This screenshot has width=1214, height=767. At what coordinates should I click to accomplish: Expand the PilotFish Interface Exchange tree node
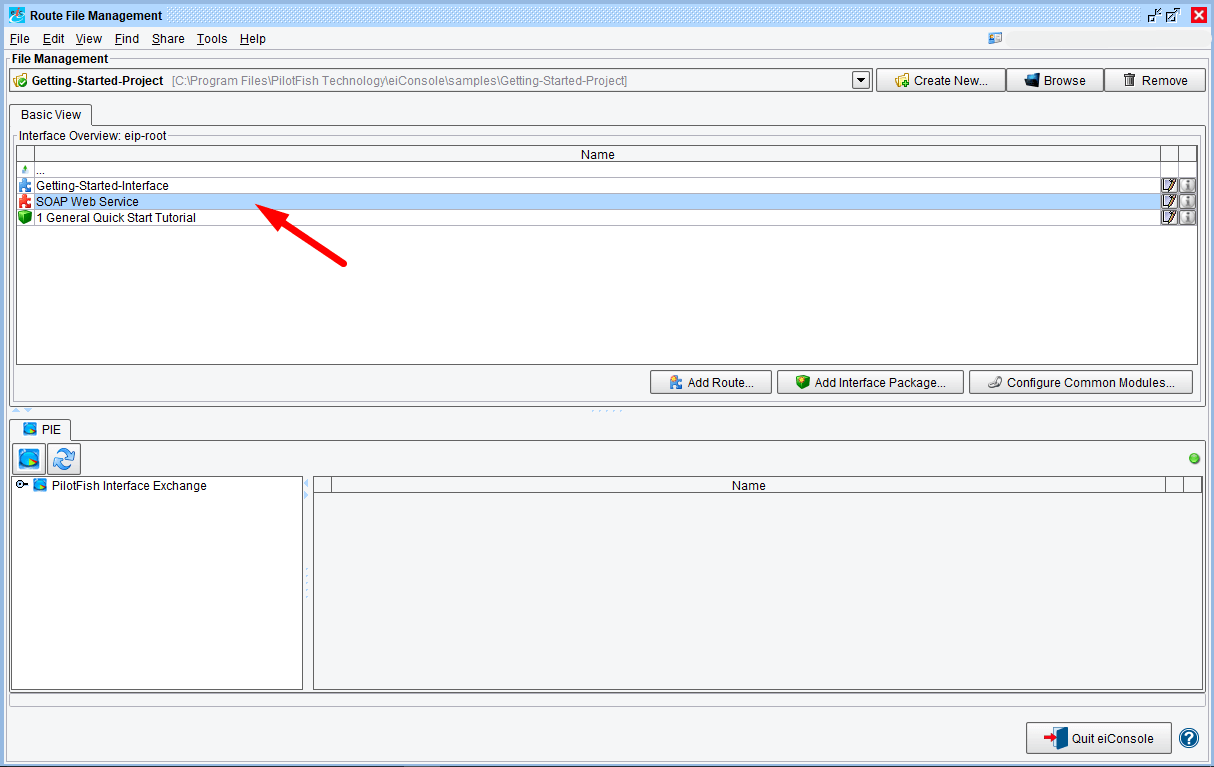21,485
